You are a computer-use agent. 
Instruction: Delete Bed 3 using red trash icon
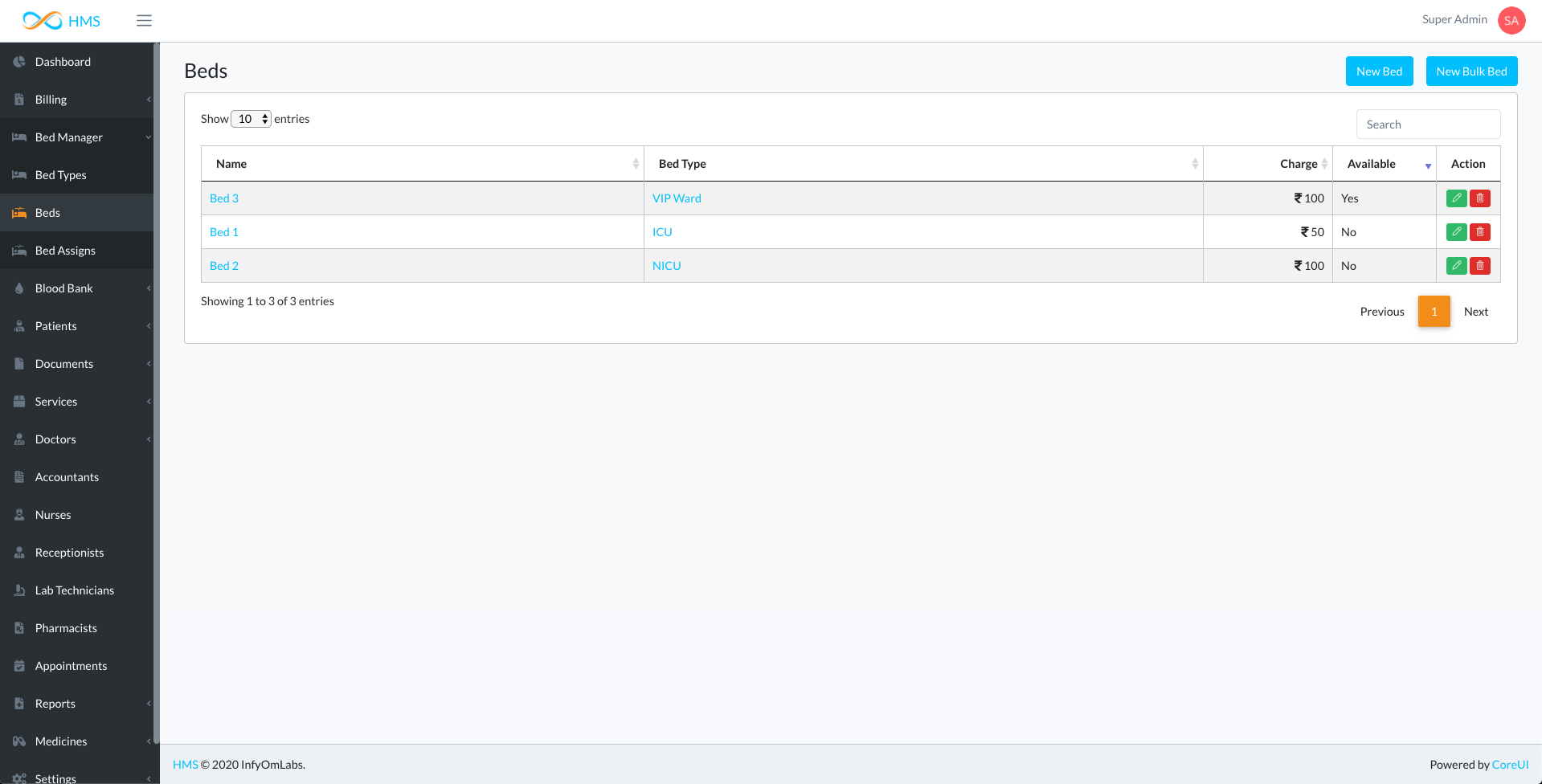pyautogui.click(x=1479, y=198)
